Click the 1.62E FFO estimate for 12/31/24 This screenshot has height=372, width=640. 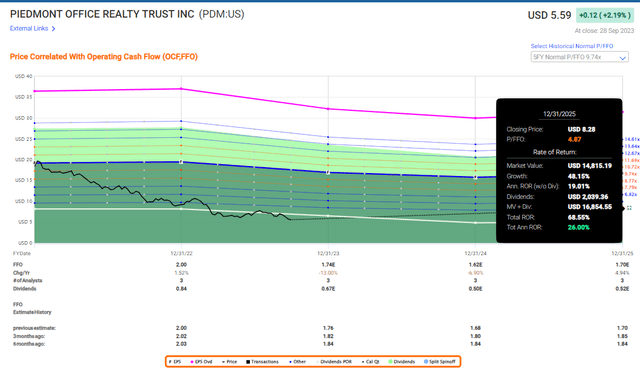point(475,265)
